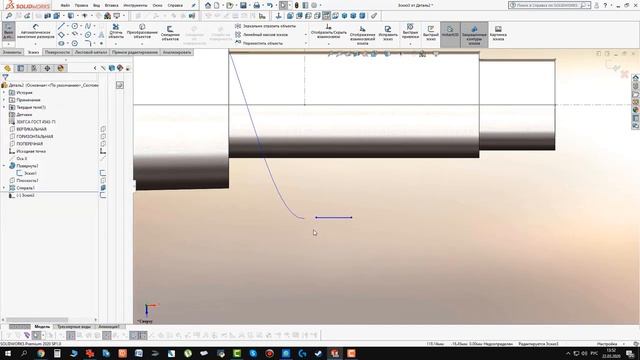
Task: Click Sketch Picture (Картинка эскиза)
Action: point(498,33)
